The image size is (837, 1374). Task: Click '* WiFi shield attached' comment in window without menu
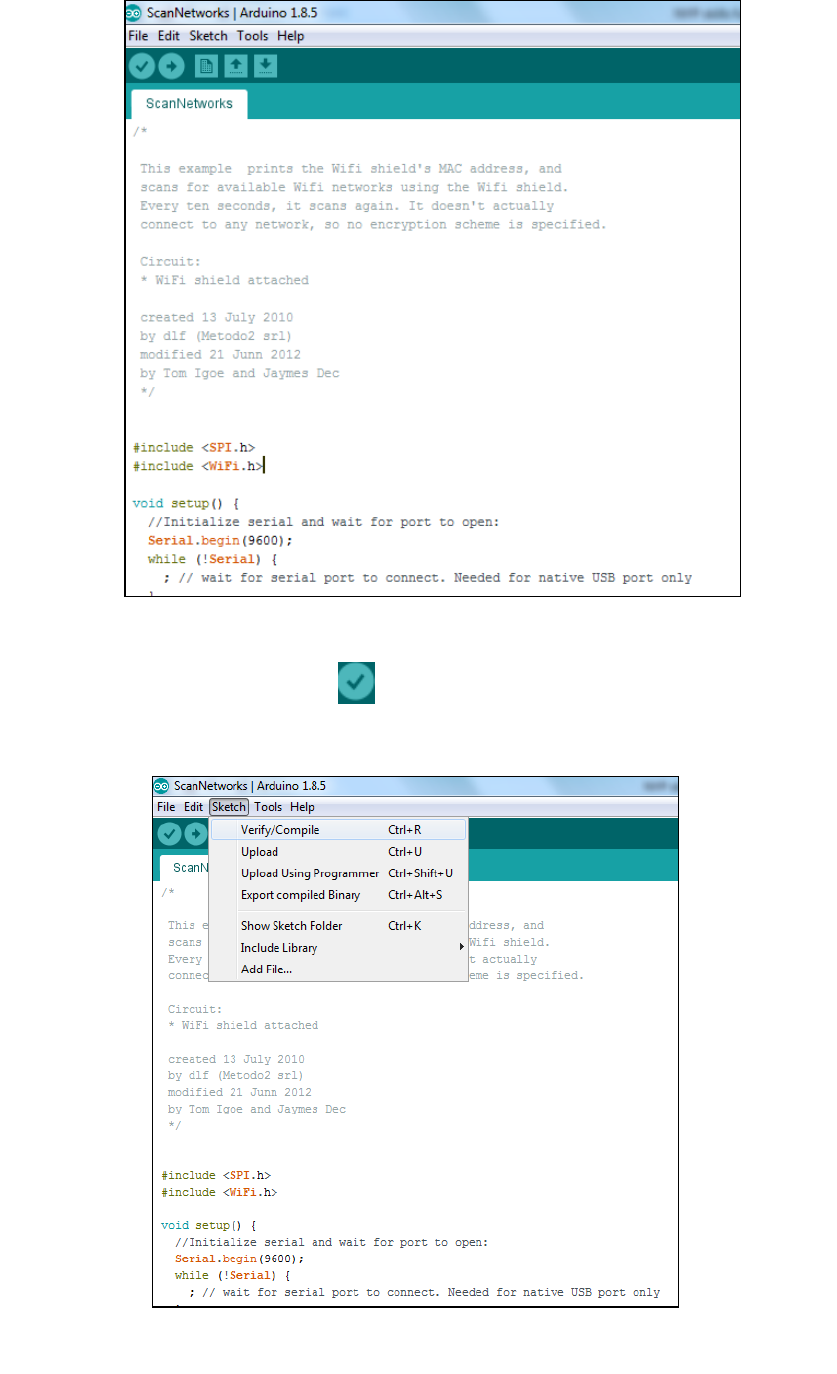(224, 280)
